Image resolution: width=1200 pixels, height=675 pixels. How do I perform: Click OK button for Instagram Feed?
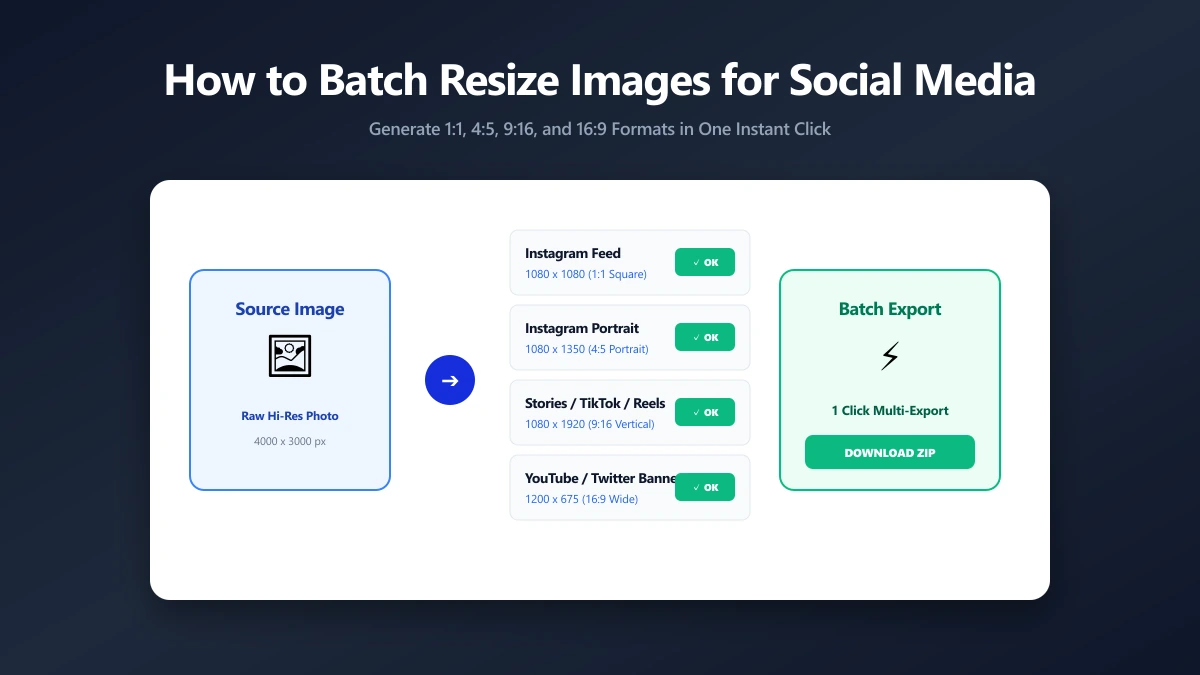[705, 262]
